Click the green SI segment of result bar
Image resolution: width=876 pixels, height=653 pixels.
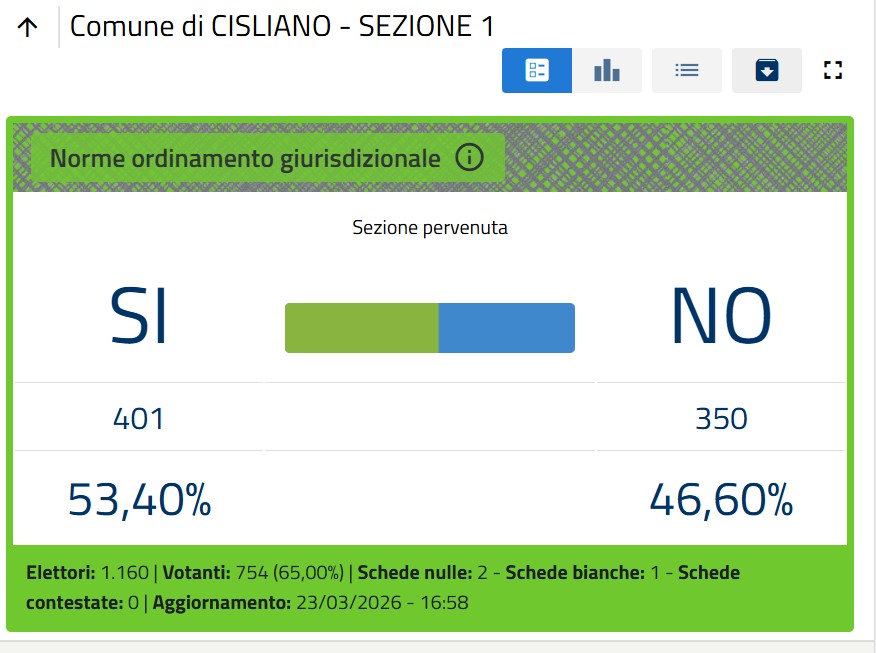(x=362, y=328)
